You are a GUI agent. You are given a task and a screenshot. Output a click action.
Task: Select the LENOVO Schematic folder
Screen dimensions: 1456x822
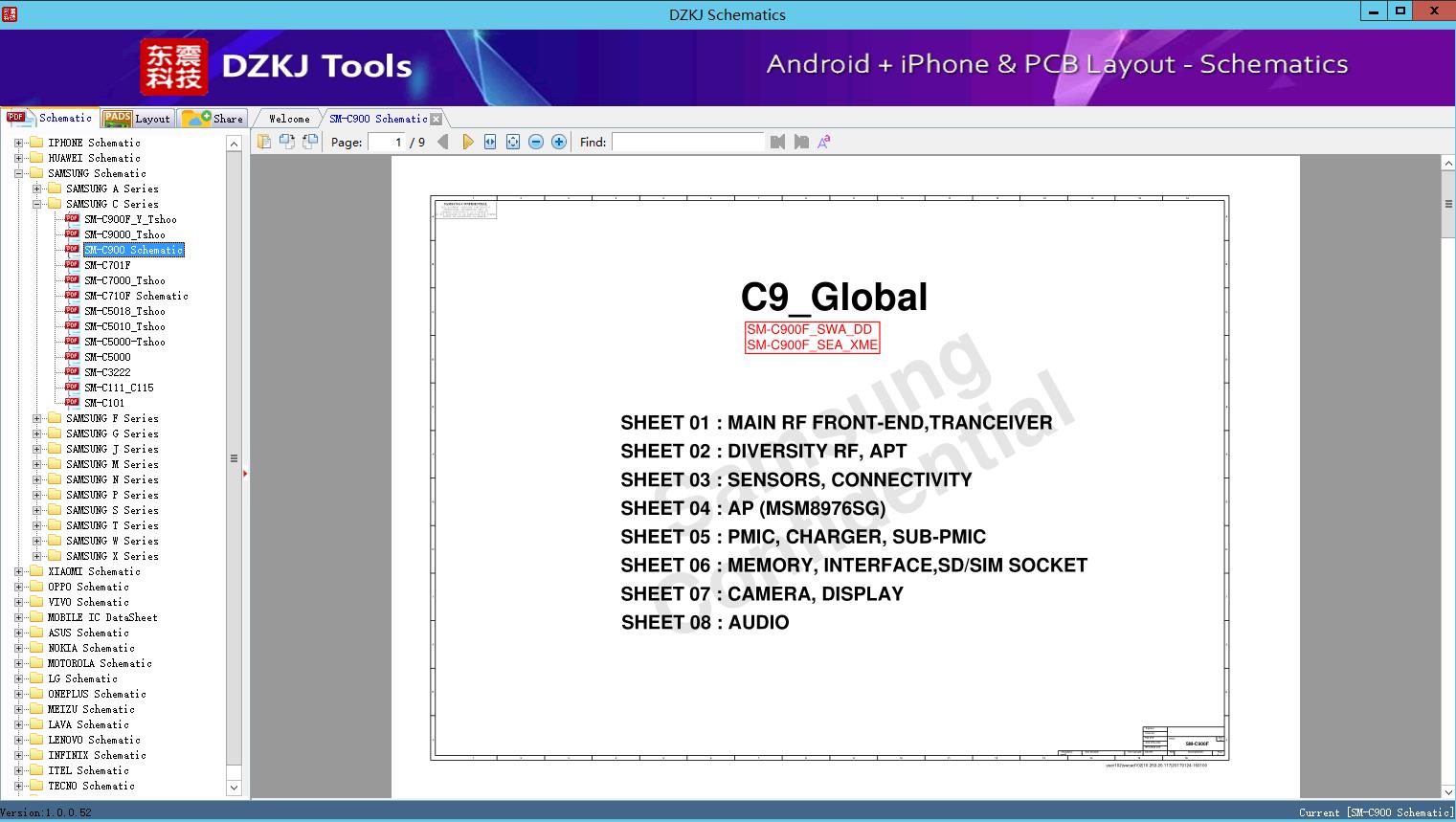click(x=94, y=740)
